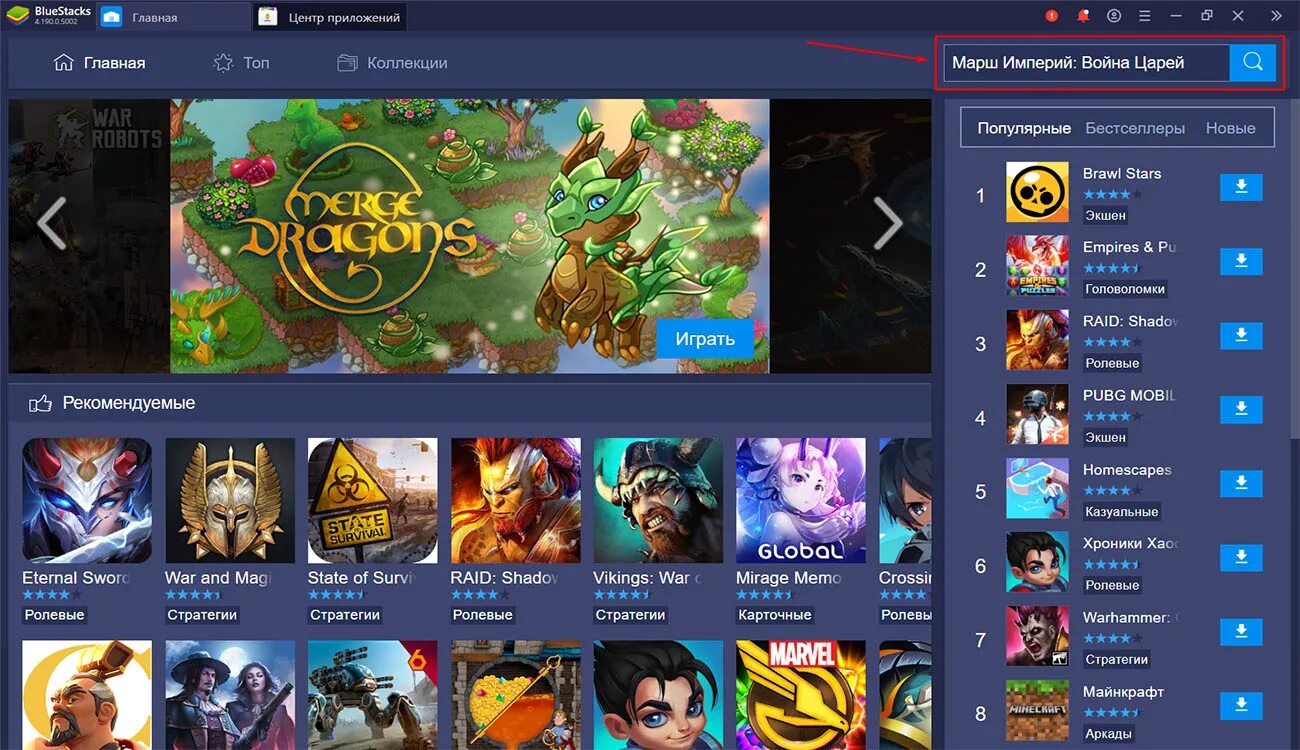Click Стратегии tag under State of Survival

(344, 615)
